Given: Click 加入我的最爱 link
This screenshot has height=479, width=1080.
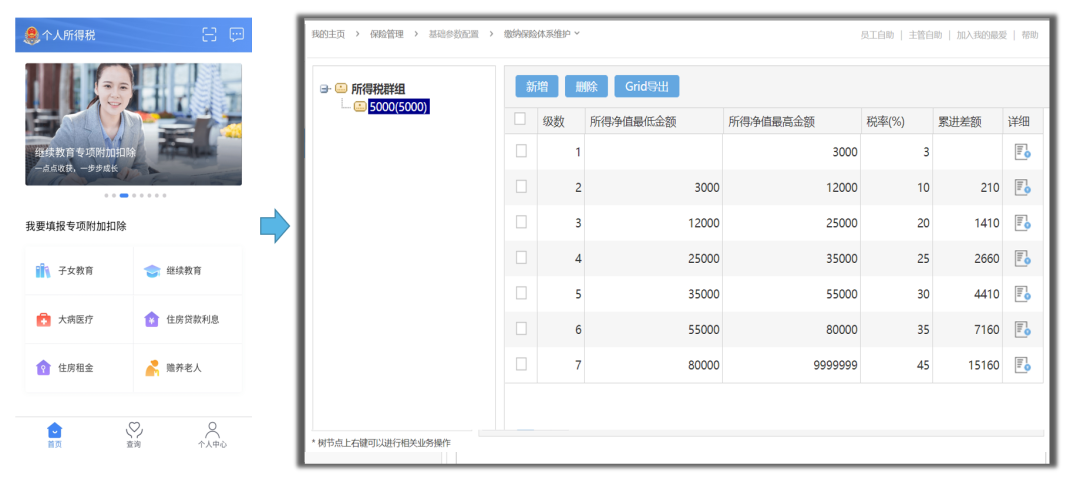Looking at the screenshot, I should 982,34.
